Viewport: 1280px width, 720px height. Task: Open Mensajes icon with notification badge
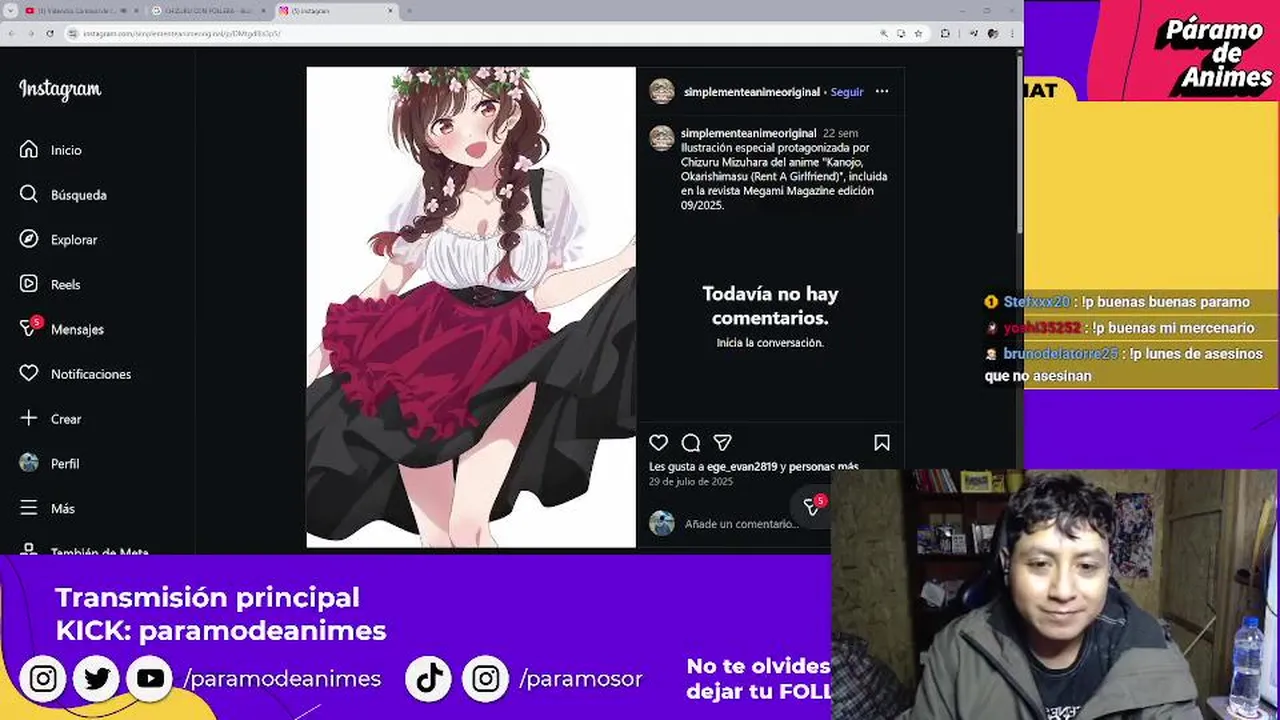(30, 328)
